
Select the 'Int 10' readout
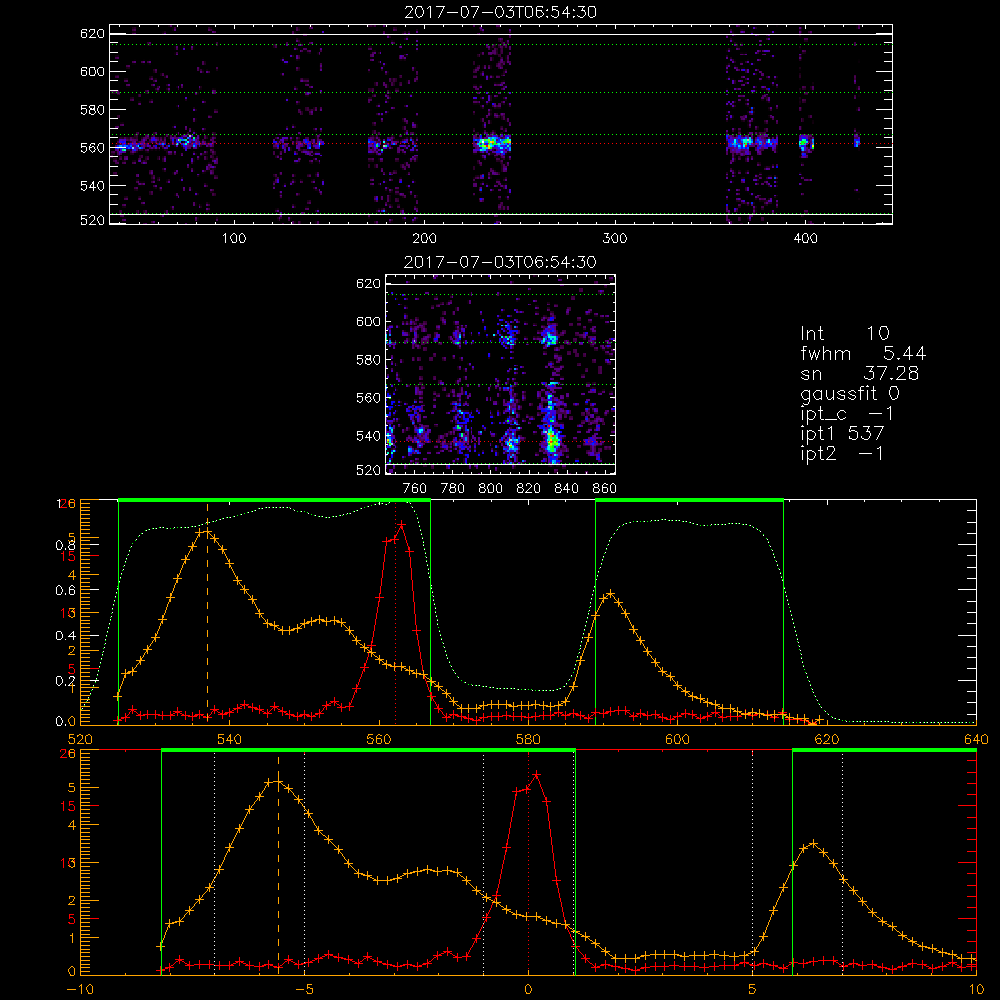(844, 333)
